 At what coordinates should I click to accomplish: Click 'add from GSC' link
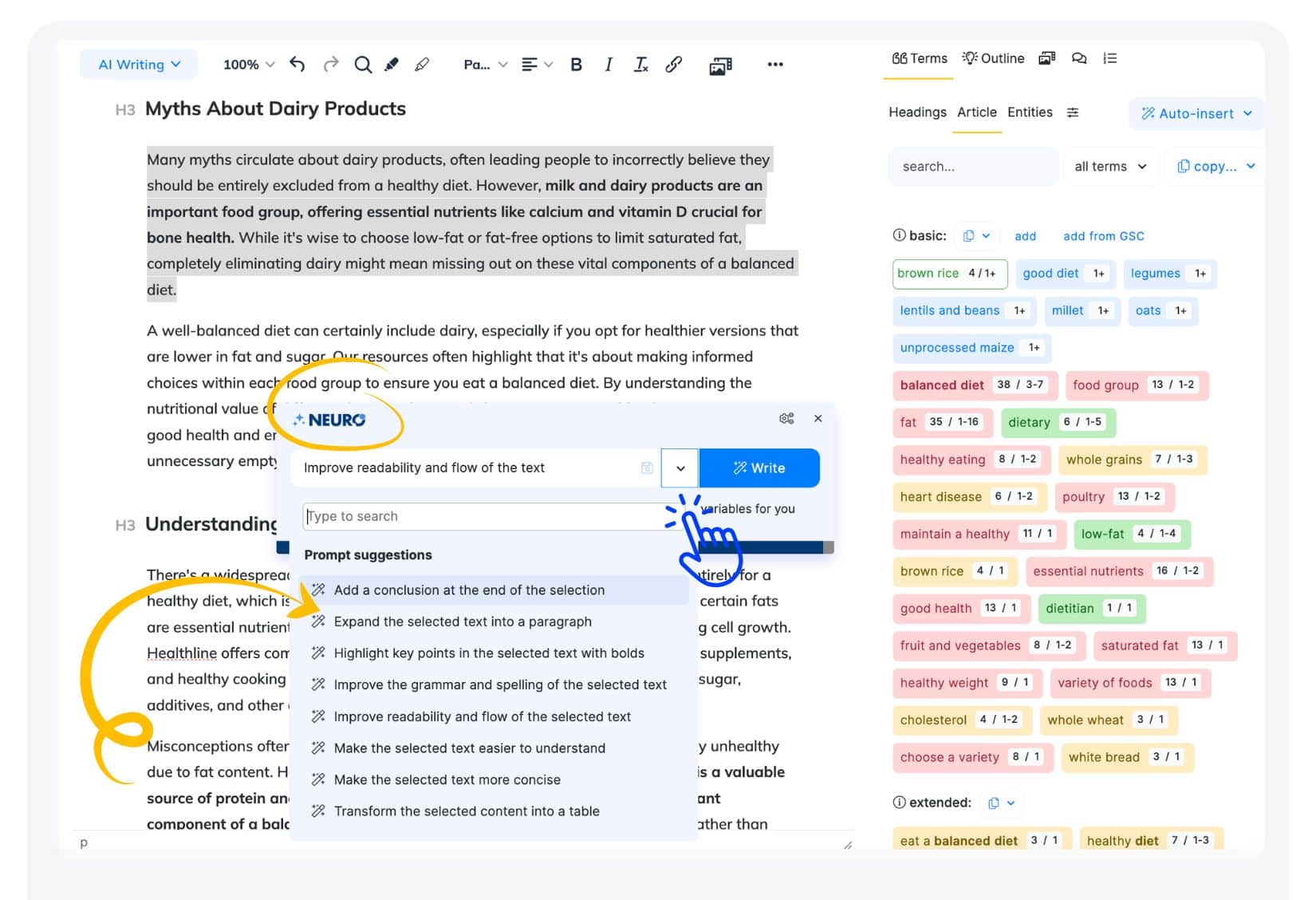1103,236
